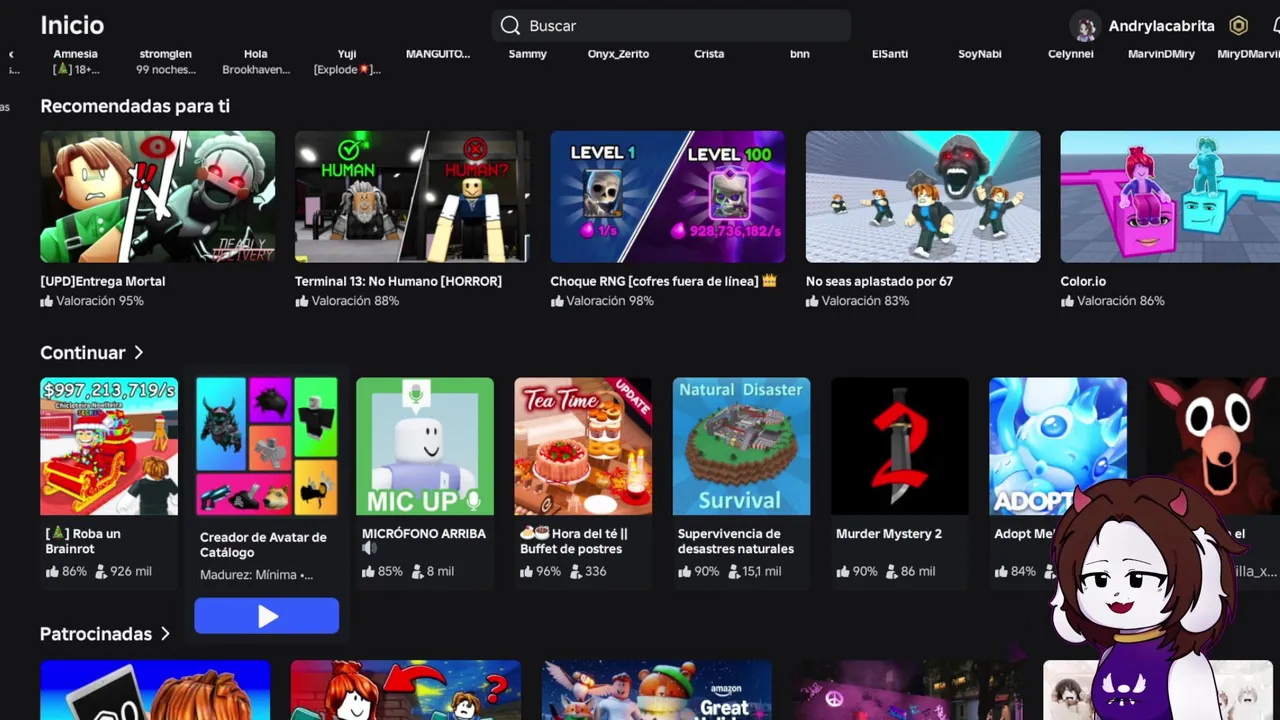Open Natural Disaster Survival game icon
This screenshot has height=720, width=1280.
click(741, 446)
